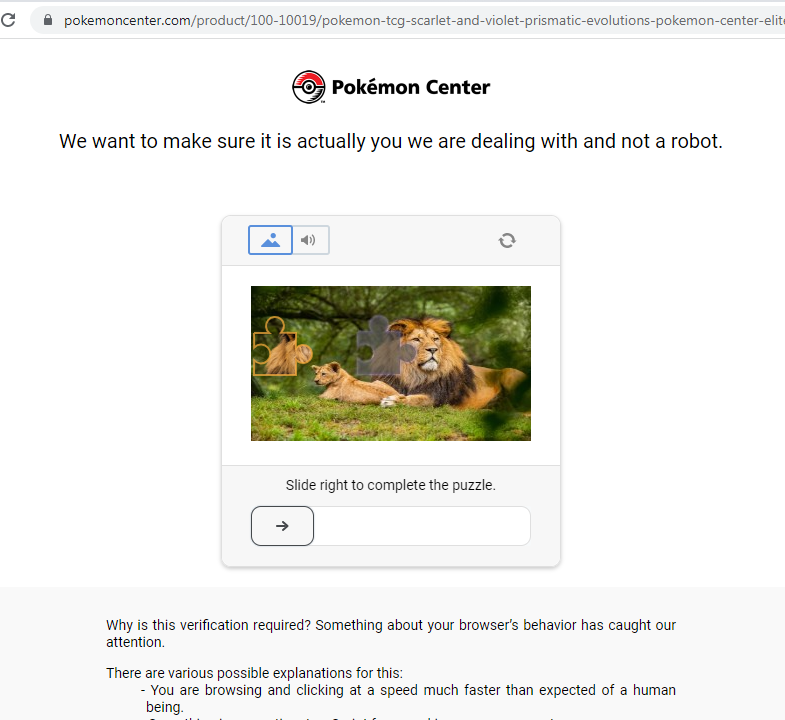Click the empty slider track area

[x=421, y=526]
